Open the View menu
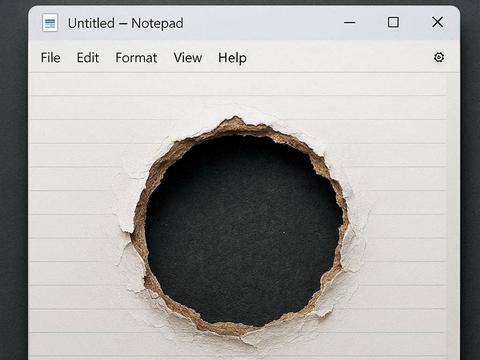 point(188,58)
